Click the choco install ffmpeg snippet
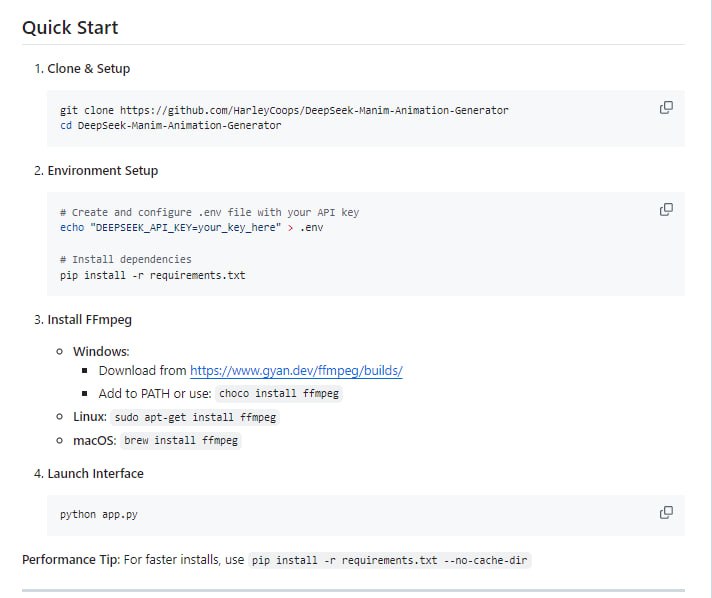Screen dimensions: 712x598 [x=279, y=394]
